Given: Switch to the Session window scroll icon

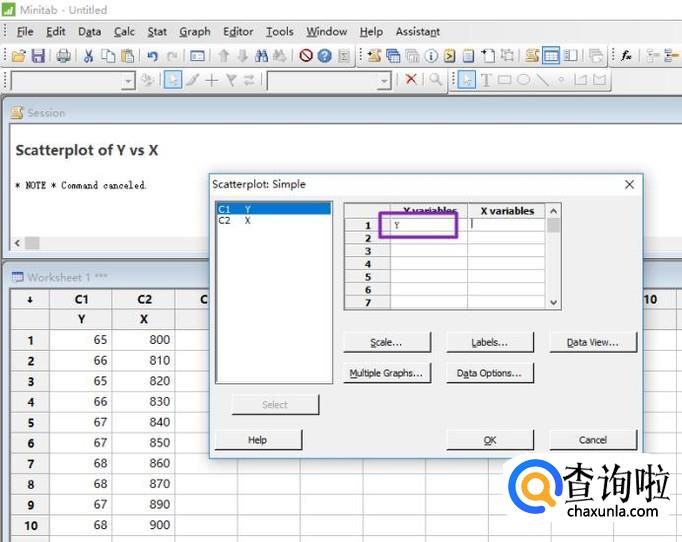Looking at the screenshot, I should (532, 56).
